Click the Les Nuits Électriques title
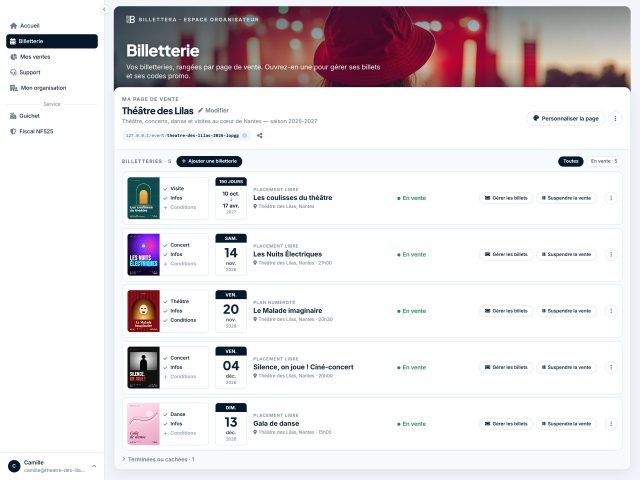 [x=287, y=254]
